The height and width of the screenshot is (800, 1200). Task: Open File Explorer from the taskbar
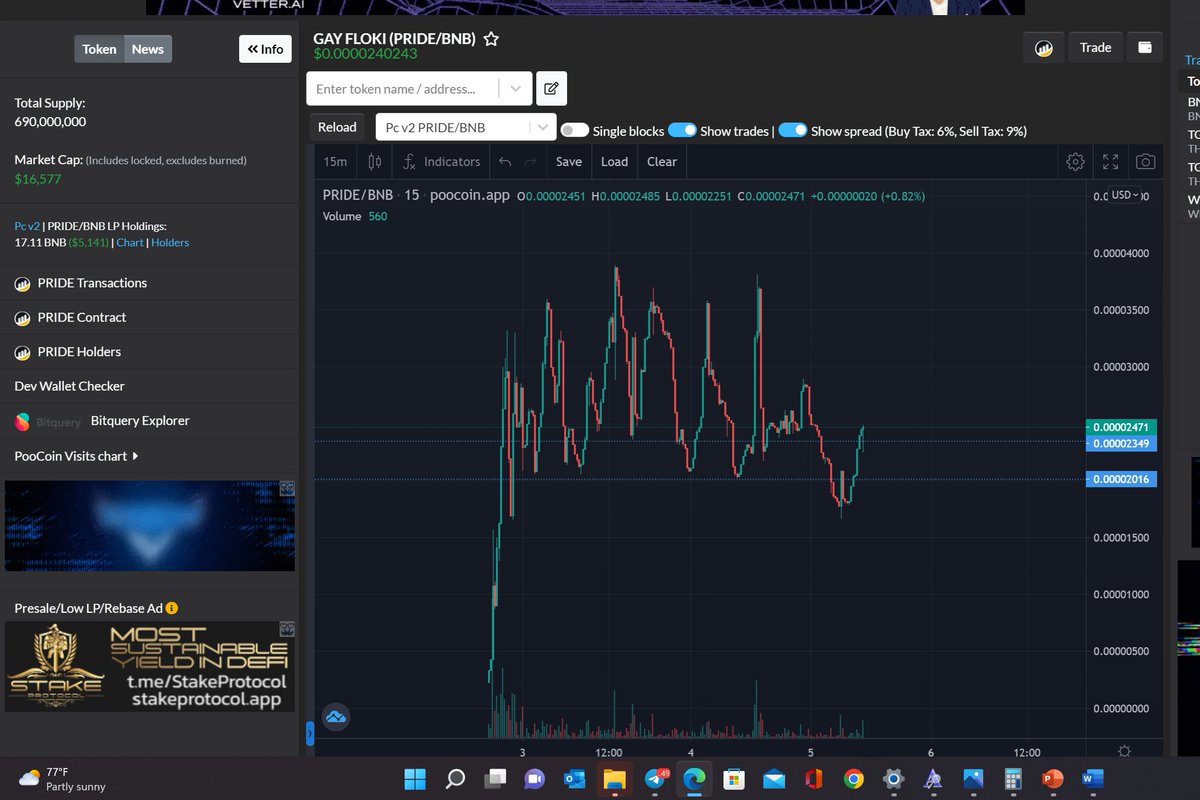point(613,778)
